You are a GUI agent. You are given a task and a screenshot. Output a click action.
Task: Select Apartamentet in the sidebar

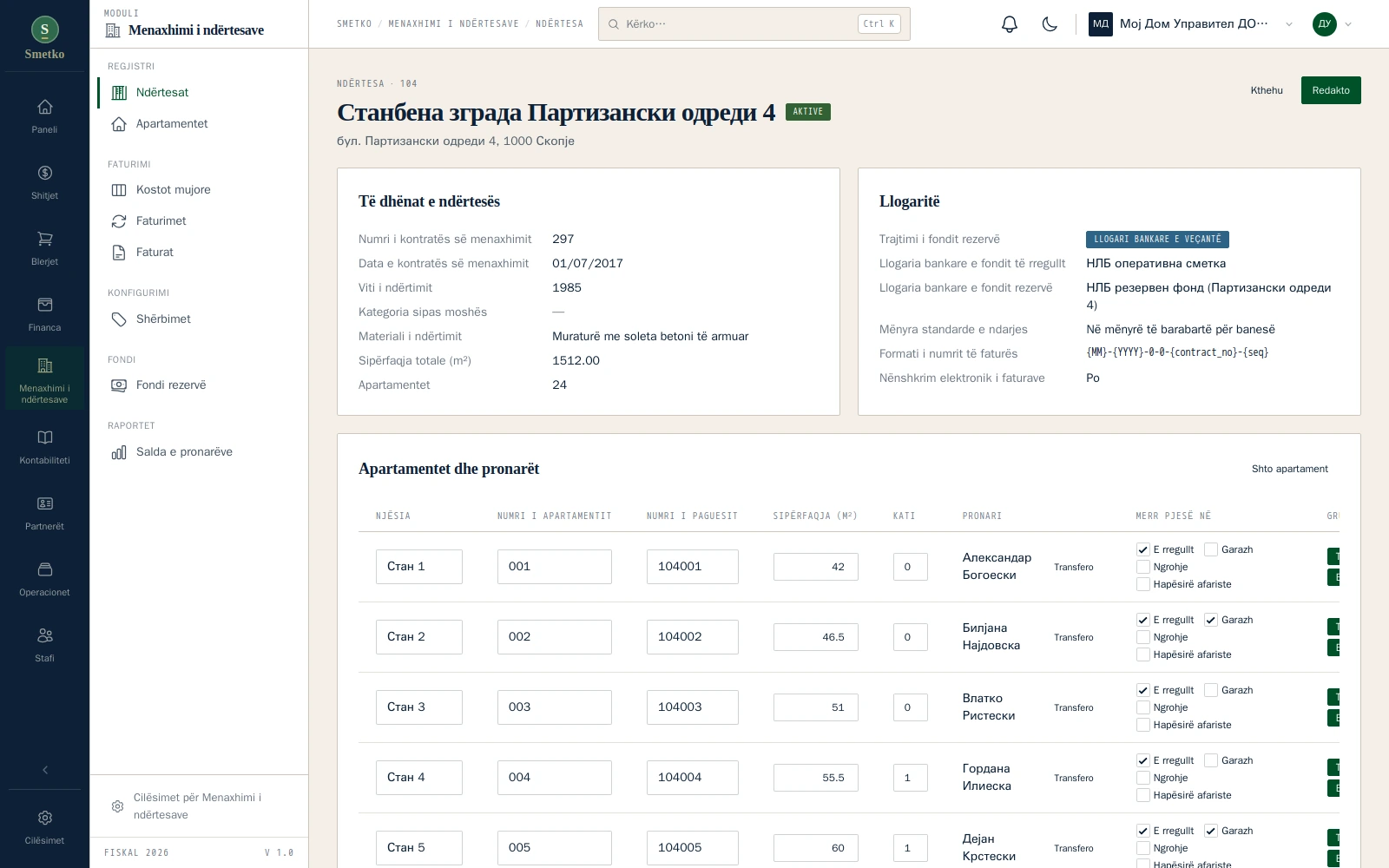point(199,124)
